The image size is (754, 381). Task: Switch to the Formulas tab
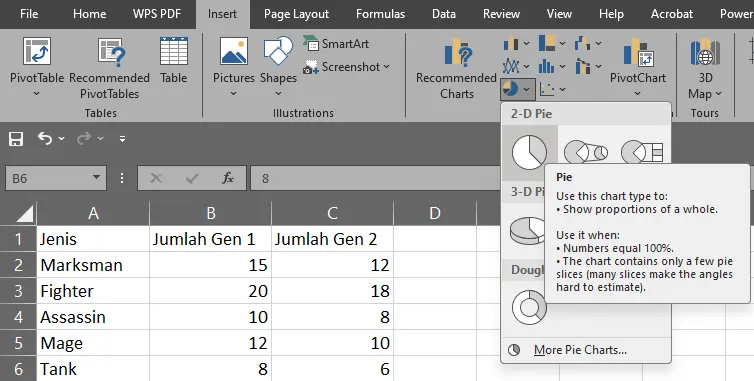coord(380,14)
